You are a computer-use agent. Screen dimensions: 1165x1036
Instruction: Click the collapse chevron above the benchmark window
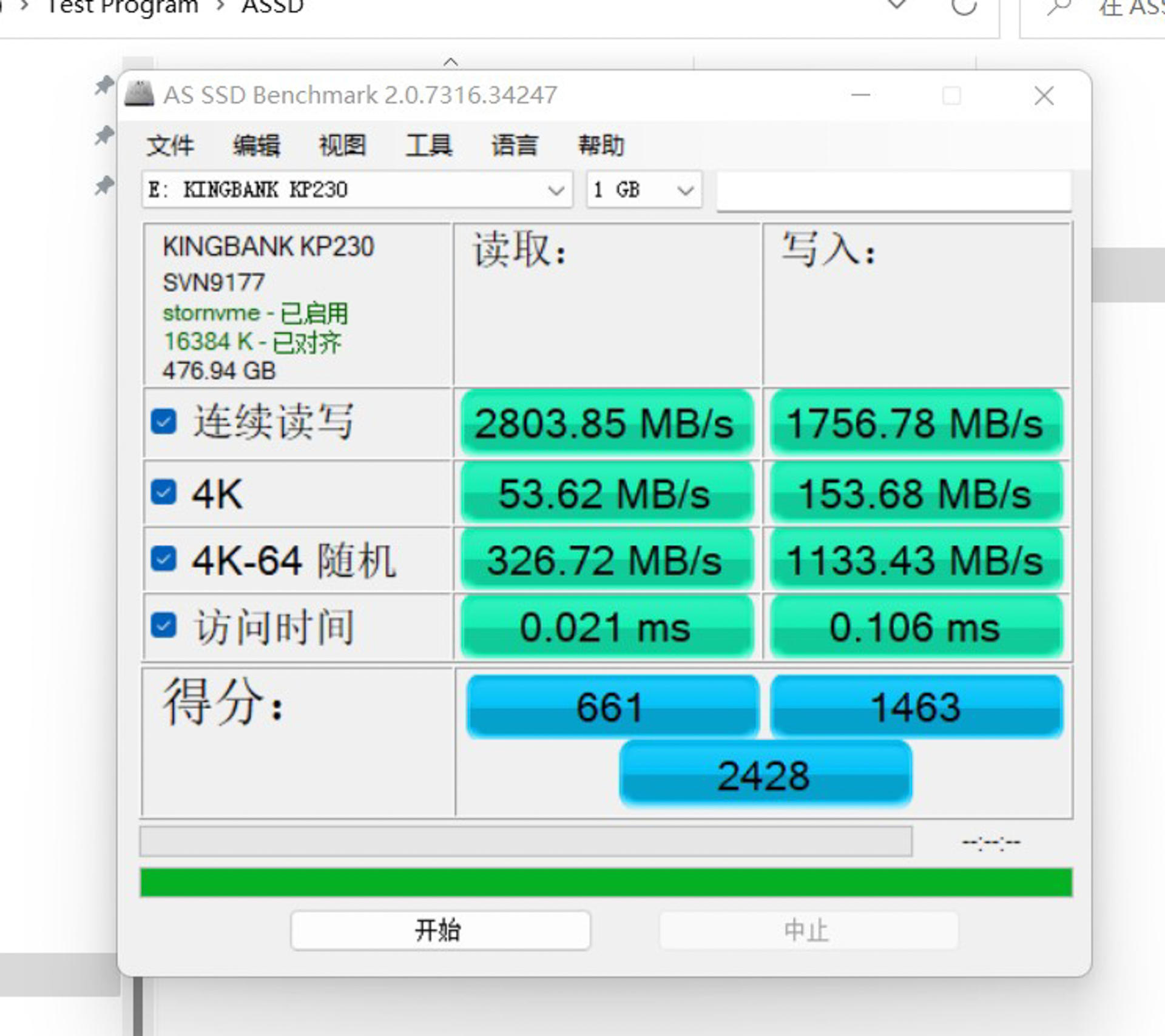coord(450,62)
